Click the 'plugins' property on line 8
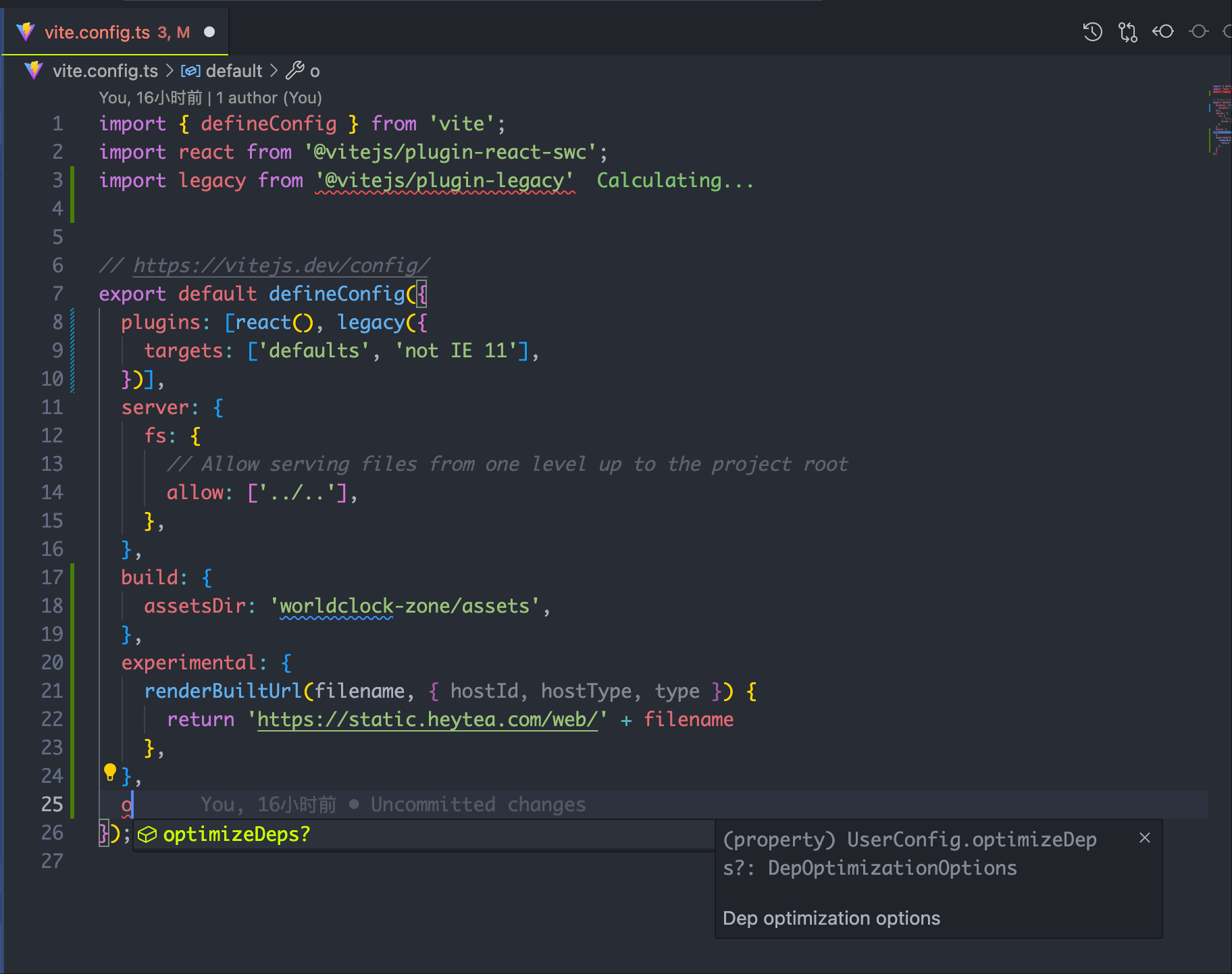The width and height of the screenshot is (1232, 974). coord(161,322)
